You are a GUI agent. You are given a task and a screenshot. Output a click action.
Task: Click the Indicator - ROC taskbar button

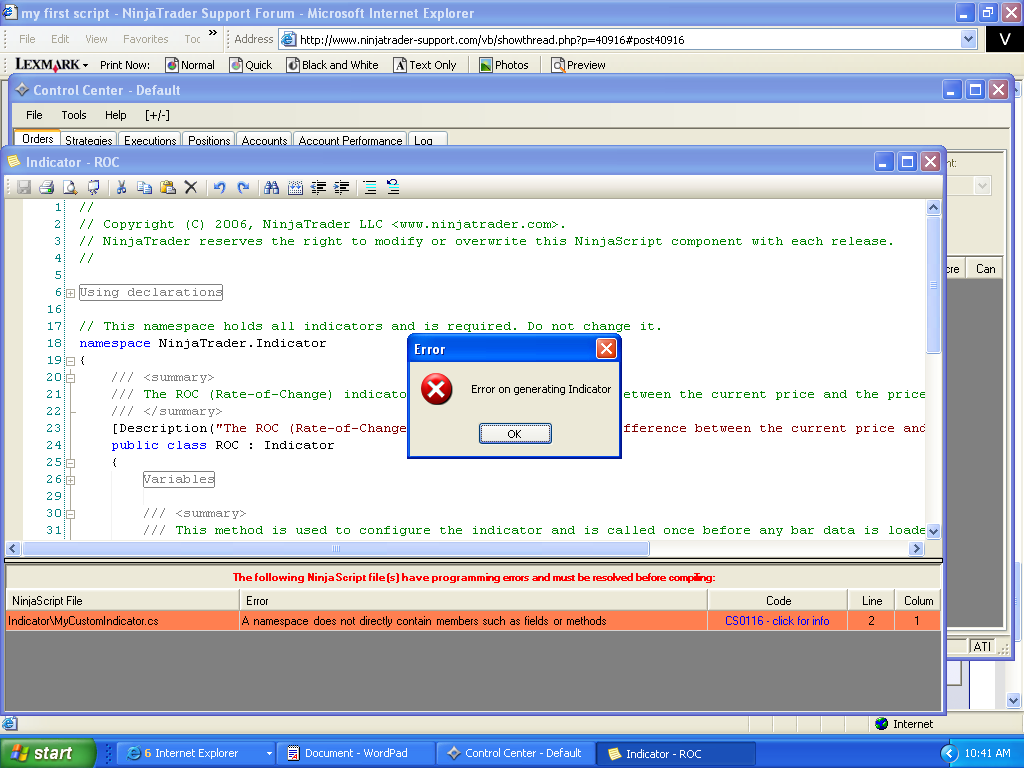676,754
